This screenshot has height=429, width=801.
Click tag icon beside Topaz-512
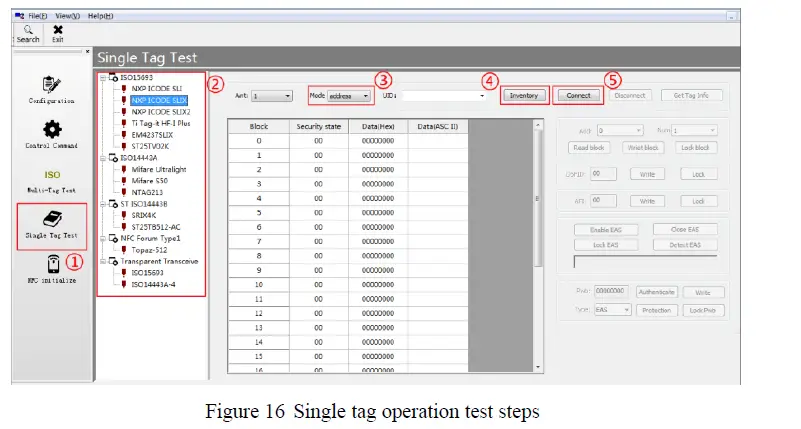[x=123, y=250]
